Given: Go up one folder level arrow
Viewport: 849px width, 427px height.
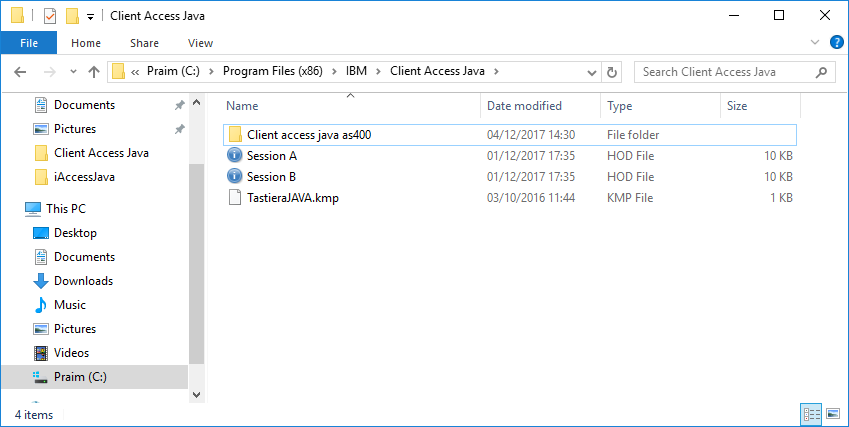Looking at the screenshot, I should pos(94,71).
